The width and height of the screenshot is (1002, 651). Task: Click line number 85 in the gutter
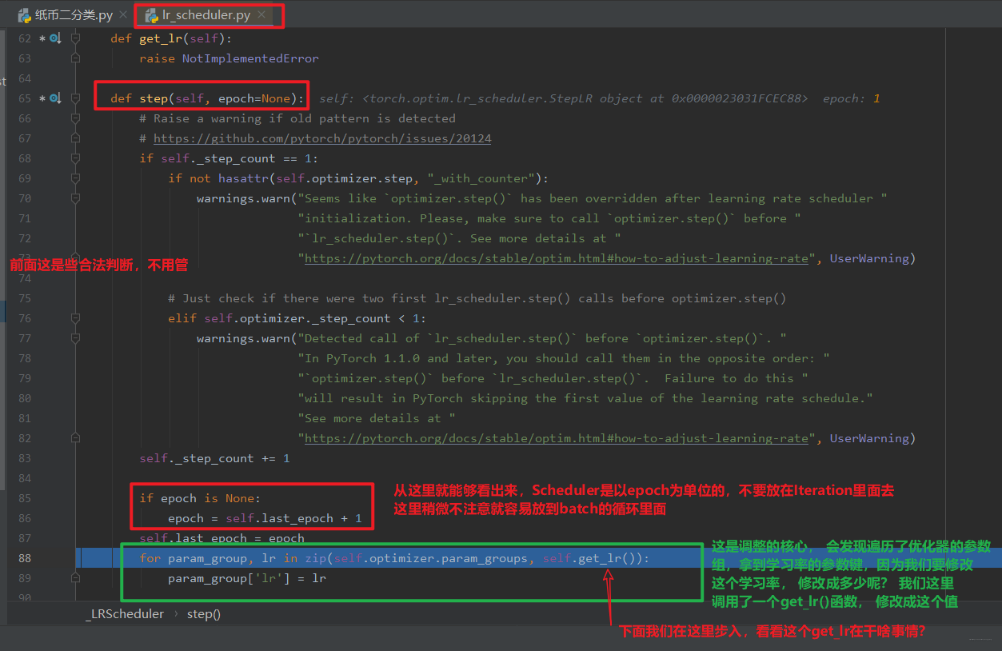(24, 498)
